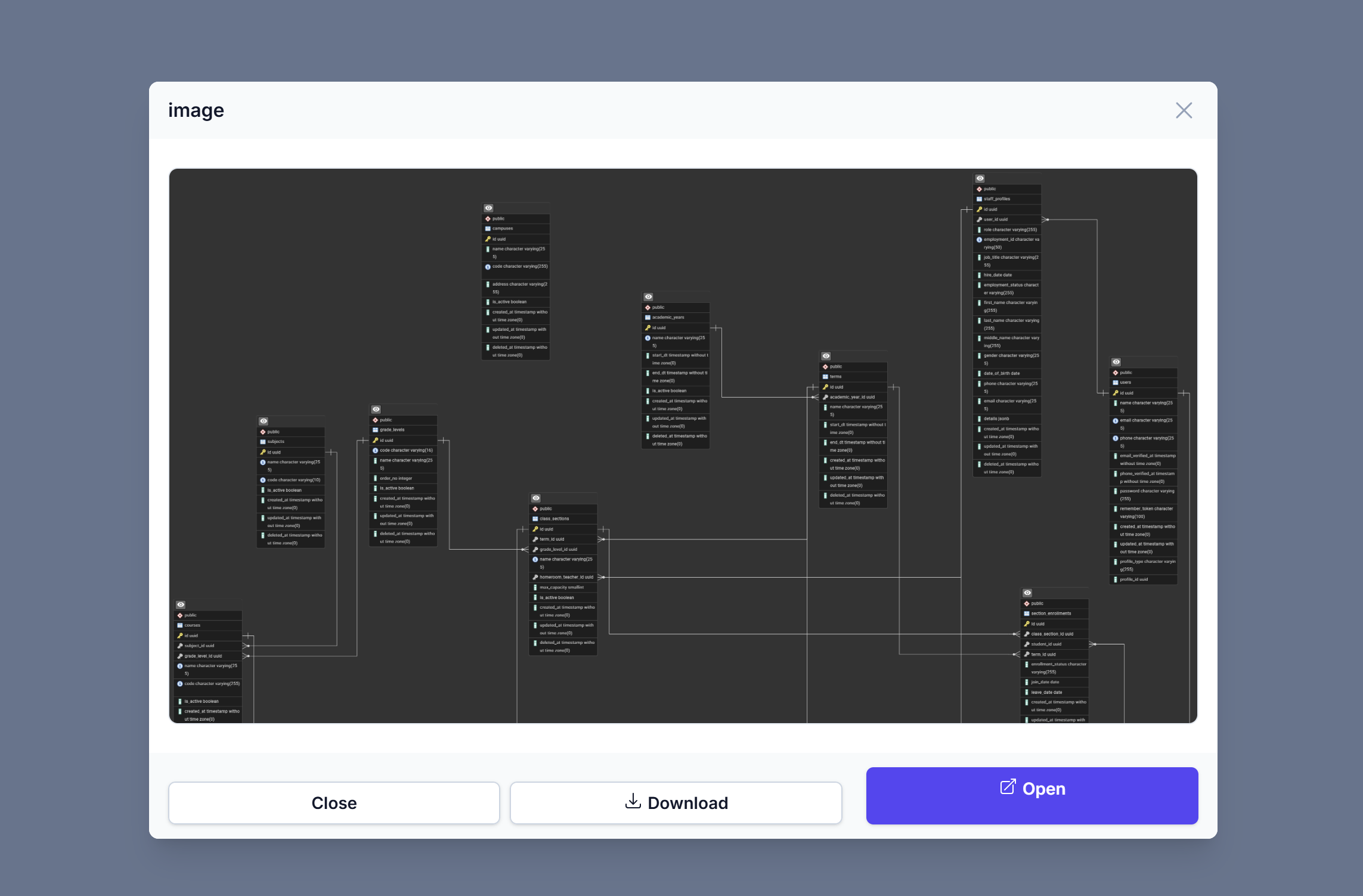The image size is (1363, 896).
Task: Click the key icon beside campuses id uuid
Action: [488, 238]
